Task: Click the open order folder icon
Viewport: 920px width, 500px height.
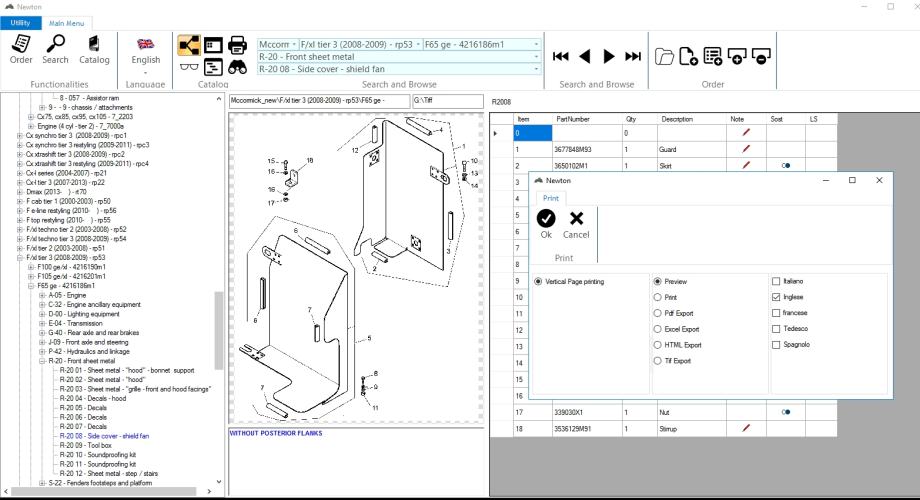Action: pos(663,56)
